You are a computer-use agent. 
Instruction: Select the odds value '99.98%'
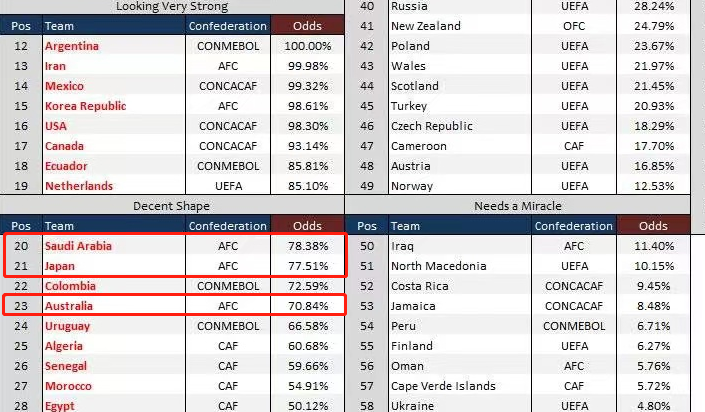click(x=308, y=66)
